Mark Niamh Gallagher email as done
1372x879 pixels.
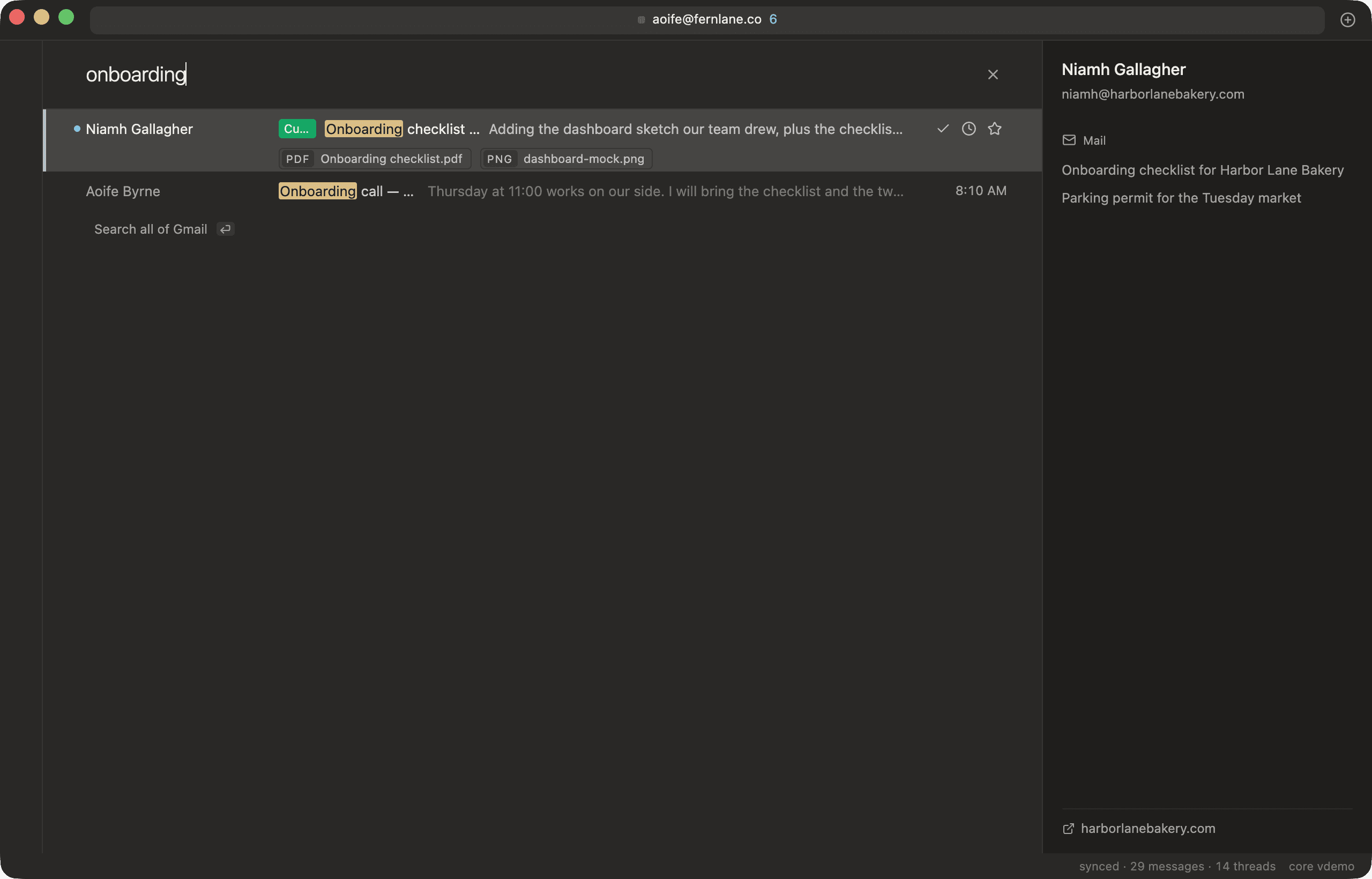(x=943, y=129)
